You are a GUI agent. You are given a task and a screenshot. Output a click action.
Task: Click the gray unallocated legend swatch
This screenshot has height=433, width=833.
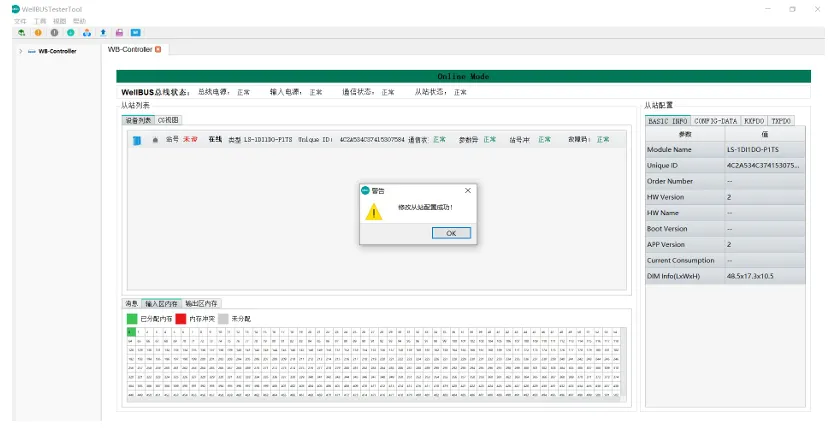223,319
